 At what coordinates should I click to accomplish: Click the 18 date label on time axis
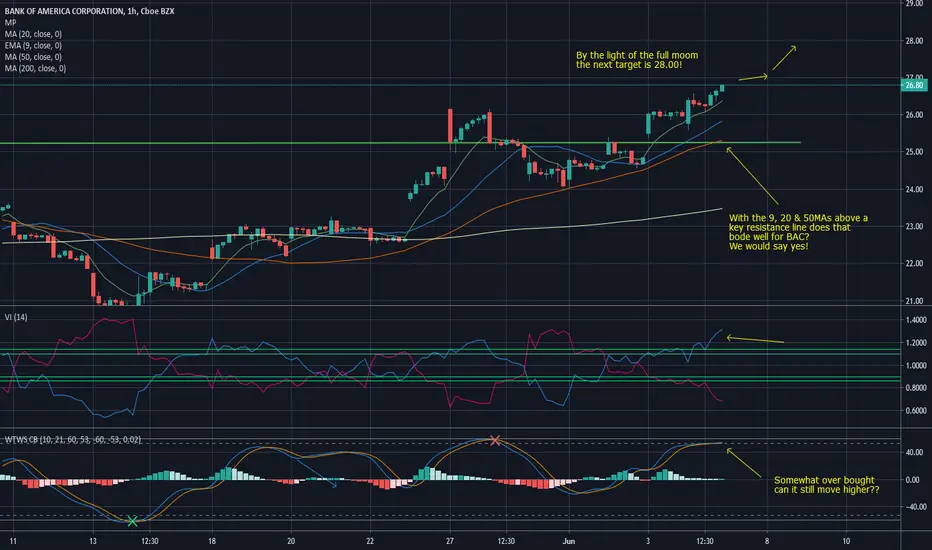[x=212, y=541]
